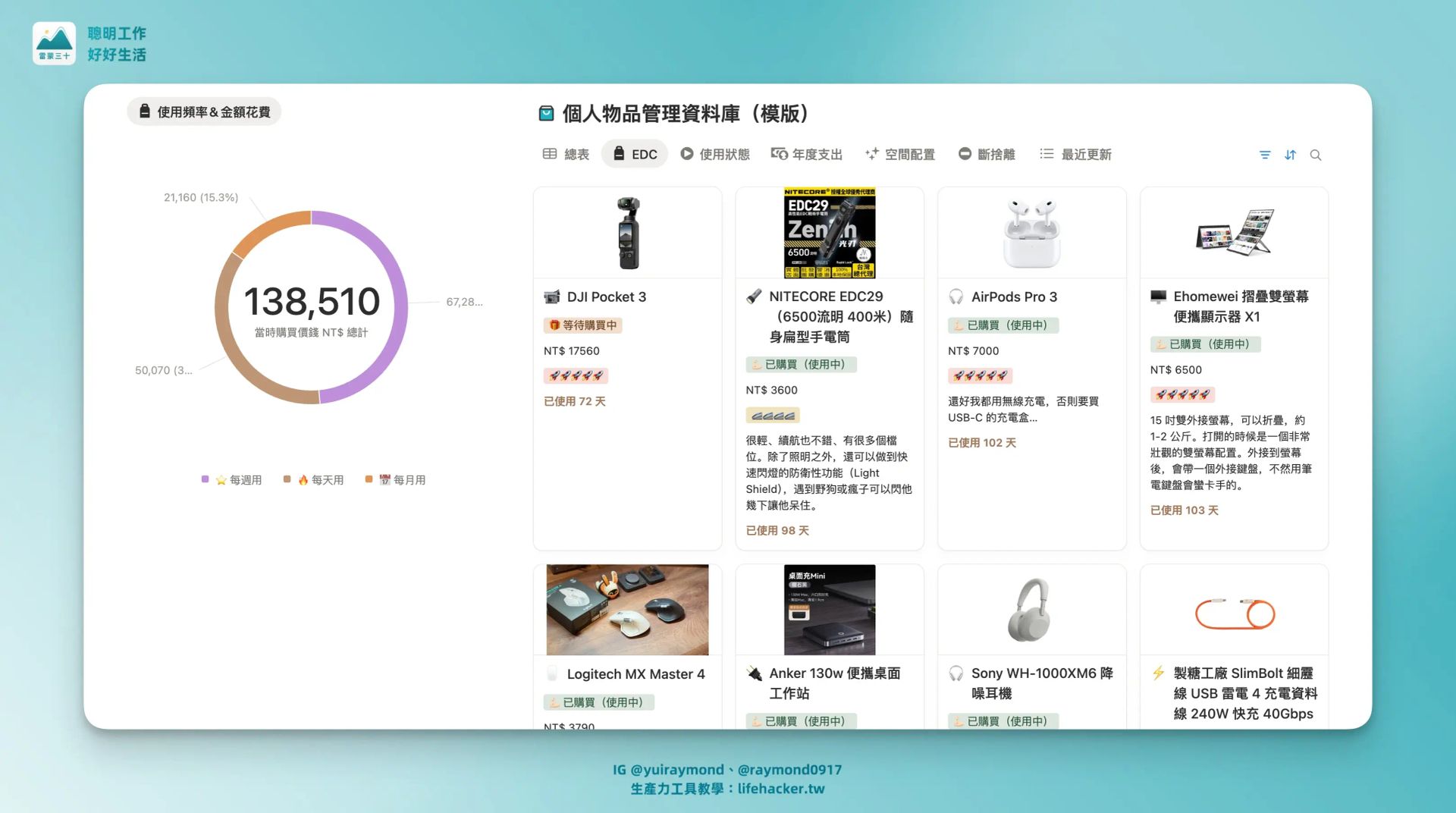Switch to the 總表 tab
Viewport: 1456px width, 813px height.
pyautogui.click(x=566, y=154)
